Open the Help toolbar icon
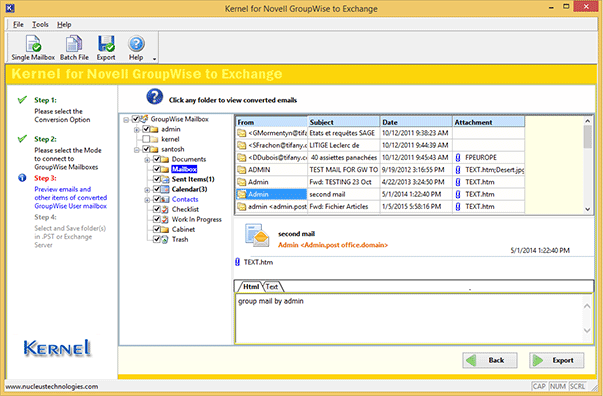Image resolution: width=603 pixels, height=396 pixels. (x=136, y=44)
